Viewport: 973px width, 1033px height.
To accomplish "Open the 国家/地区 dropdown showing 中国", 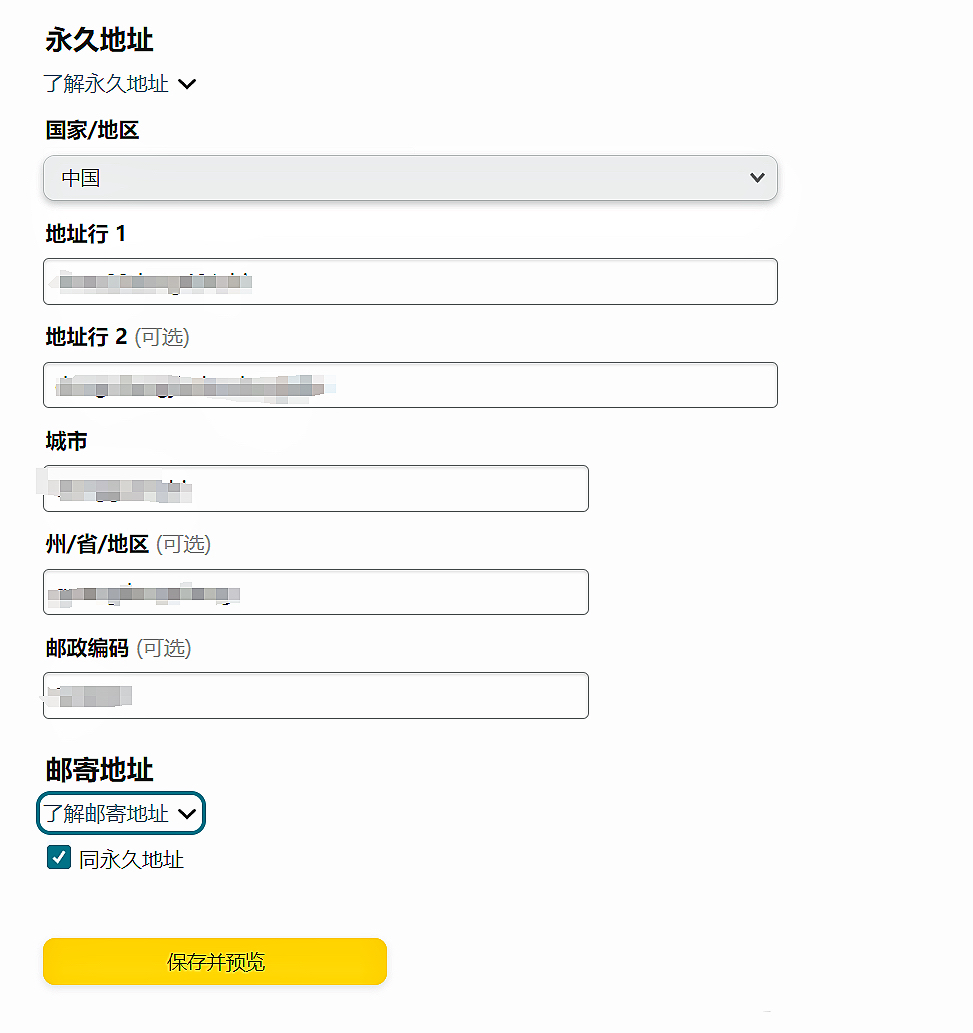I will (410, 178).
